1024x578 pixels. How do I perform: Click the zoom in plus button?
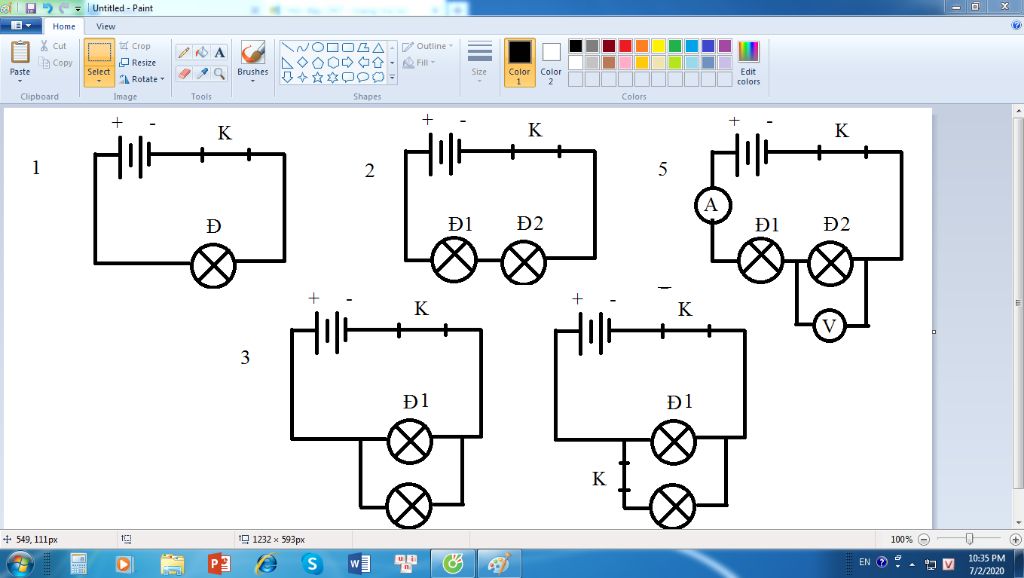[x=1016, y=539]
